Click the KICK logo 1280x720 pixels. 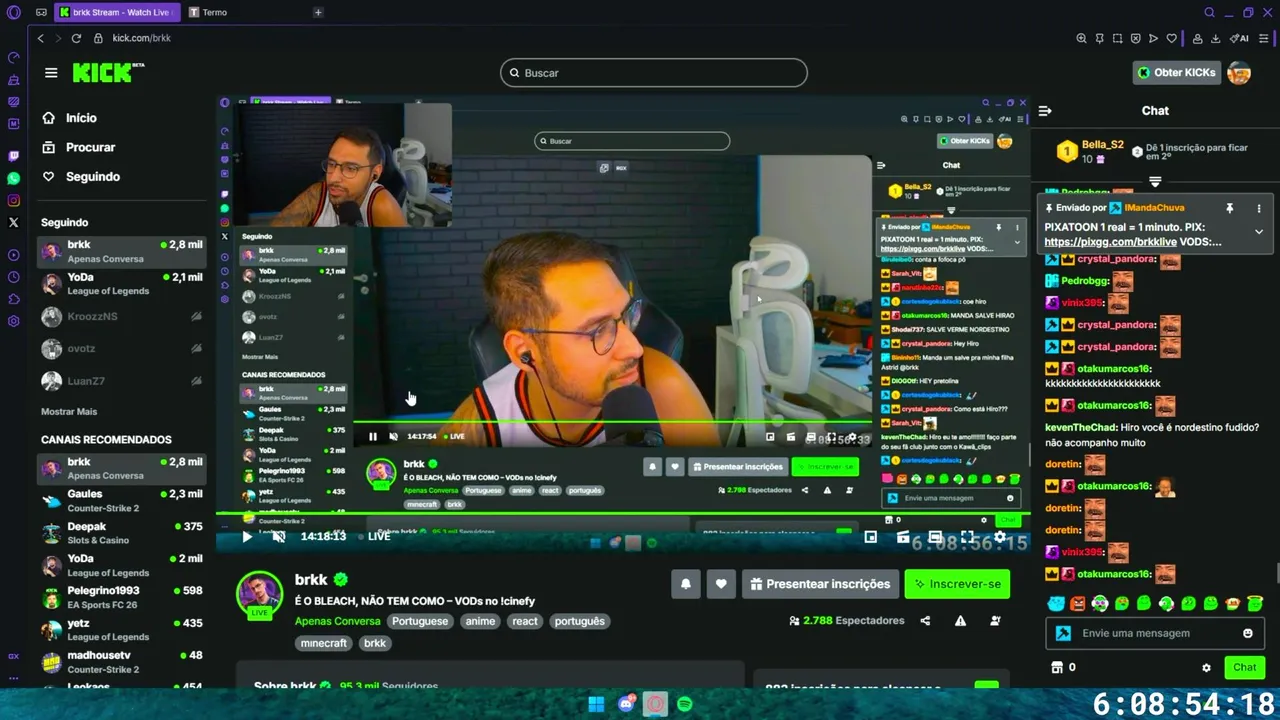[x=107, y=73]
